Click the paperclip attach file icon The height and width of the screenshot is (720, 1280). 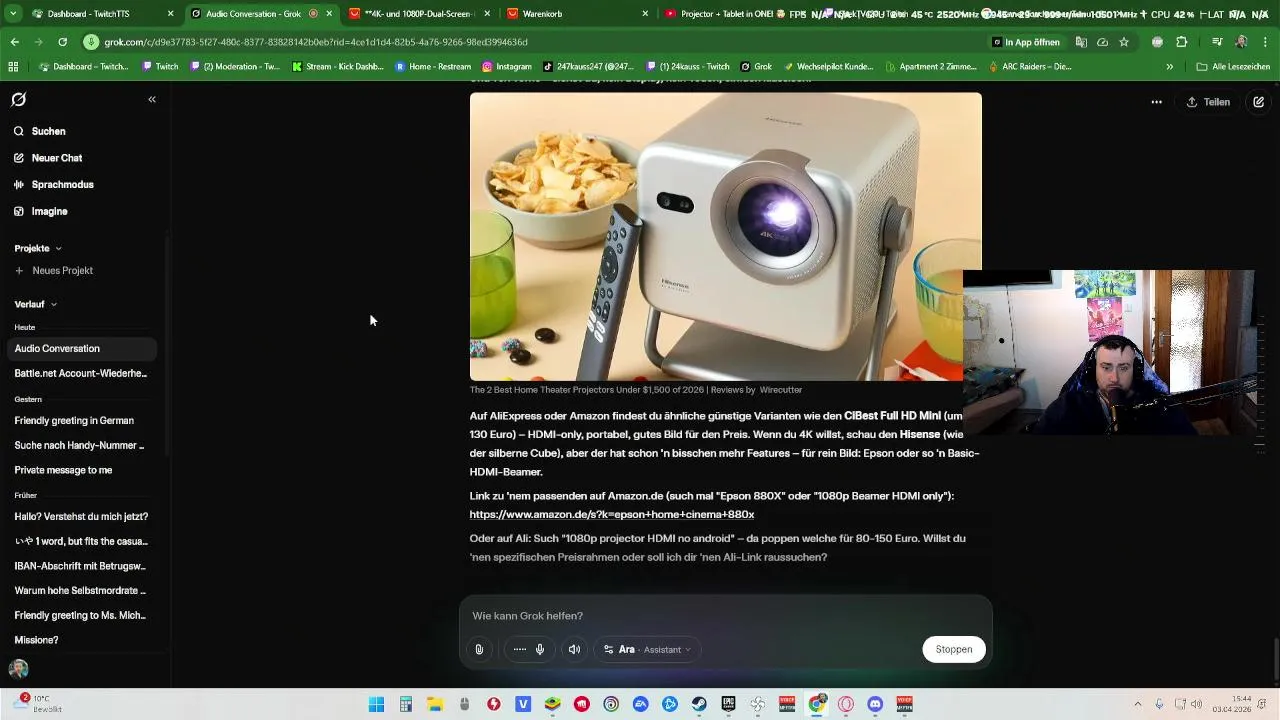479,650
